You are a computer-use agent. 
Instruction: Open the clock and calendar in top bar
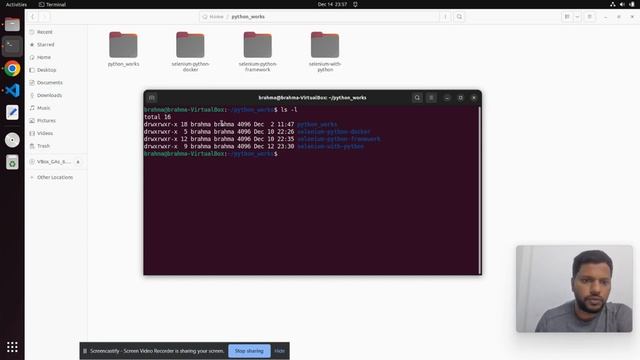[332, 4]
